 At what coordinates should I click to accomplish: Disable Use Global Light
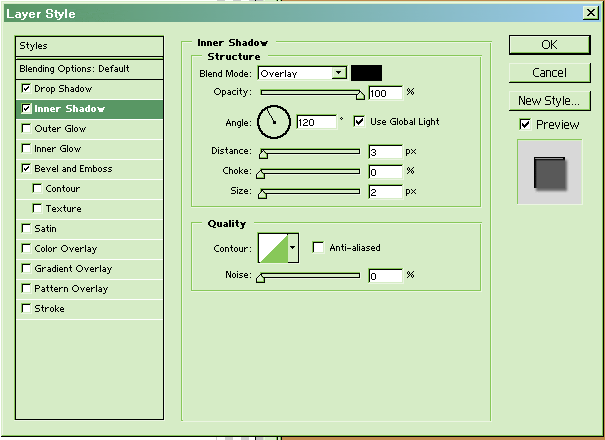pyautogui.click(x=359, y=122)
